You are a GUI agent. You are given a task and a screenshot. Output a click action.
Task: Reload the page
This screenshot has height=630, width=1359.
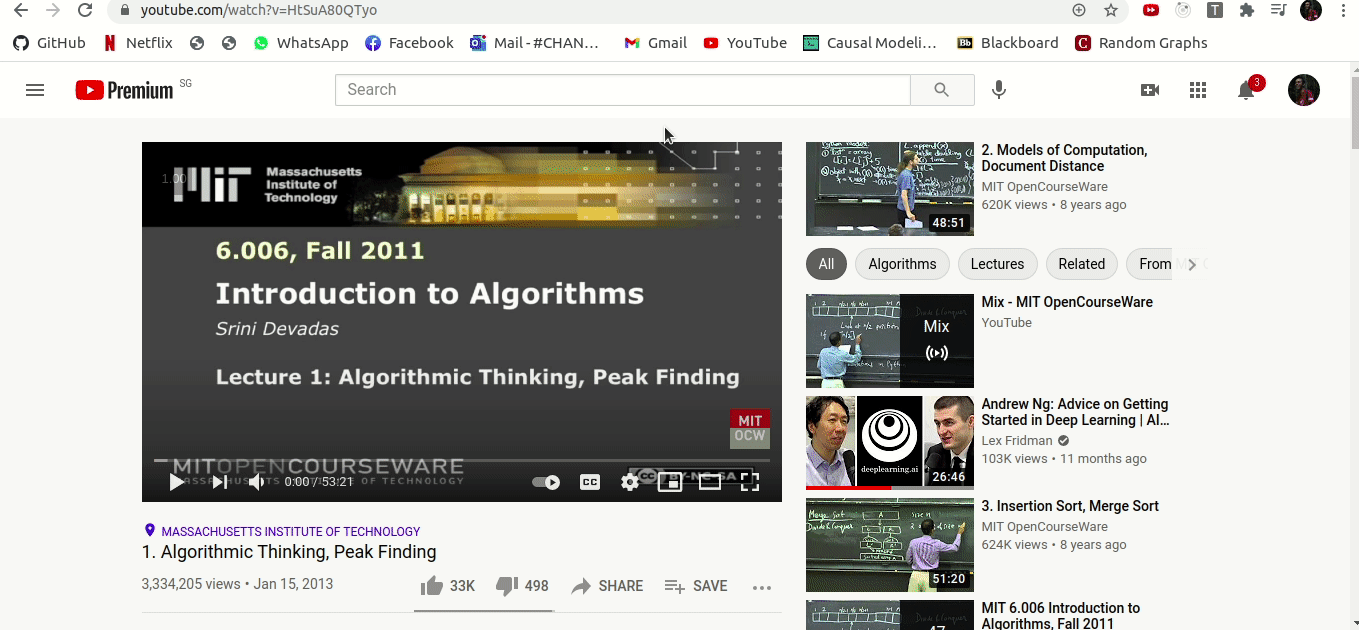point(85,10)
